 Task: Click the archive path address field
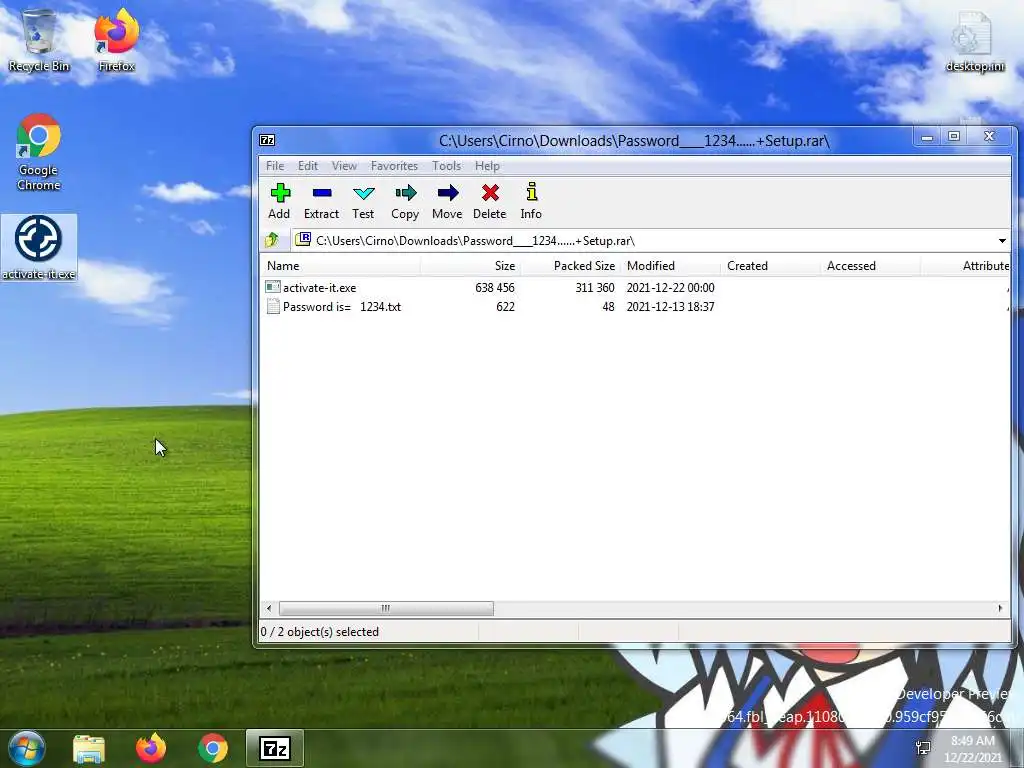coord(643,240)
